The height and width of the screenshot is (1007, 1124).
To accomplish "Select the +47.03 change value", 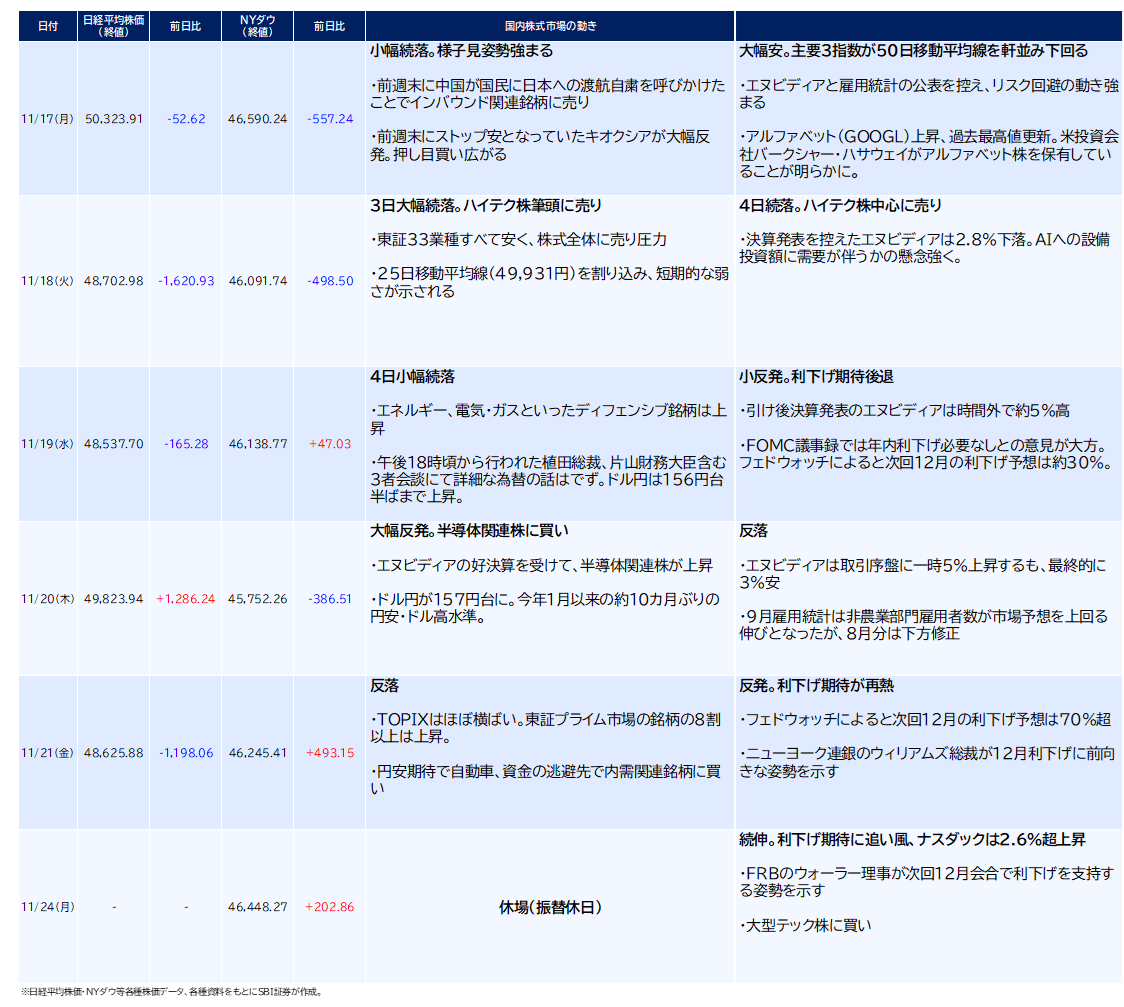I will [329, 443].
